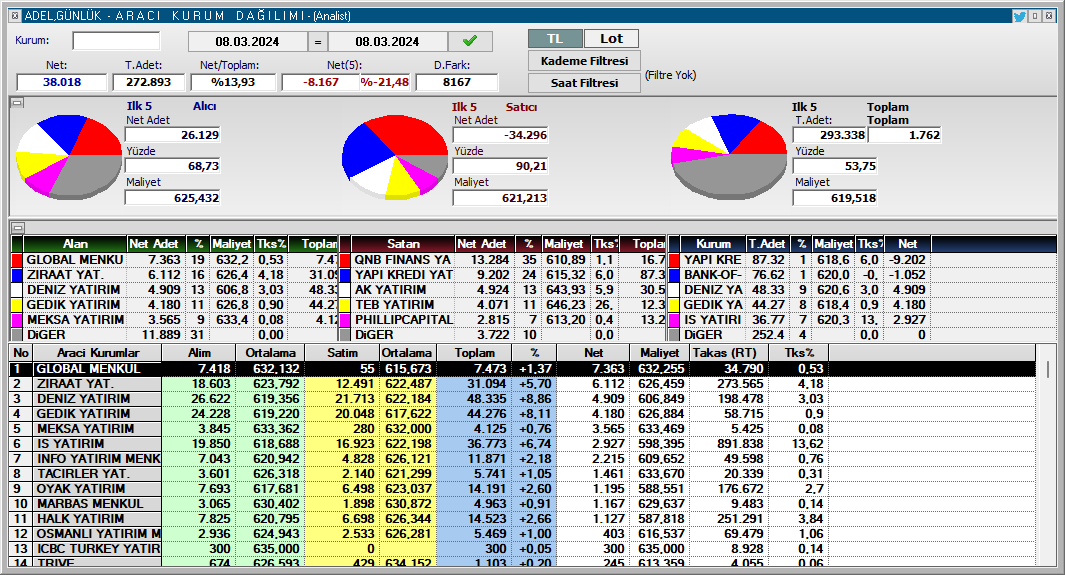Click the window menu icon before ADEL title
Image resolution: width=1065 pixels, height=575 pixels.
click(15, 15)
